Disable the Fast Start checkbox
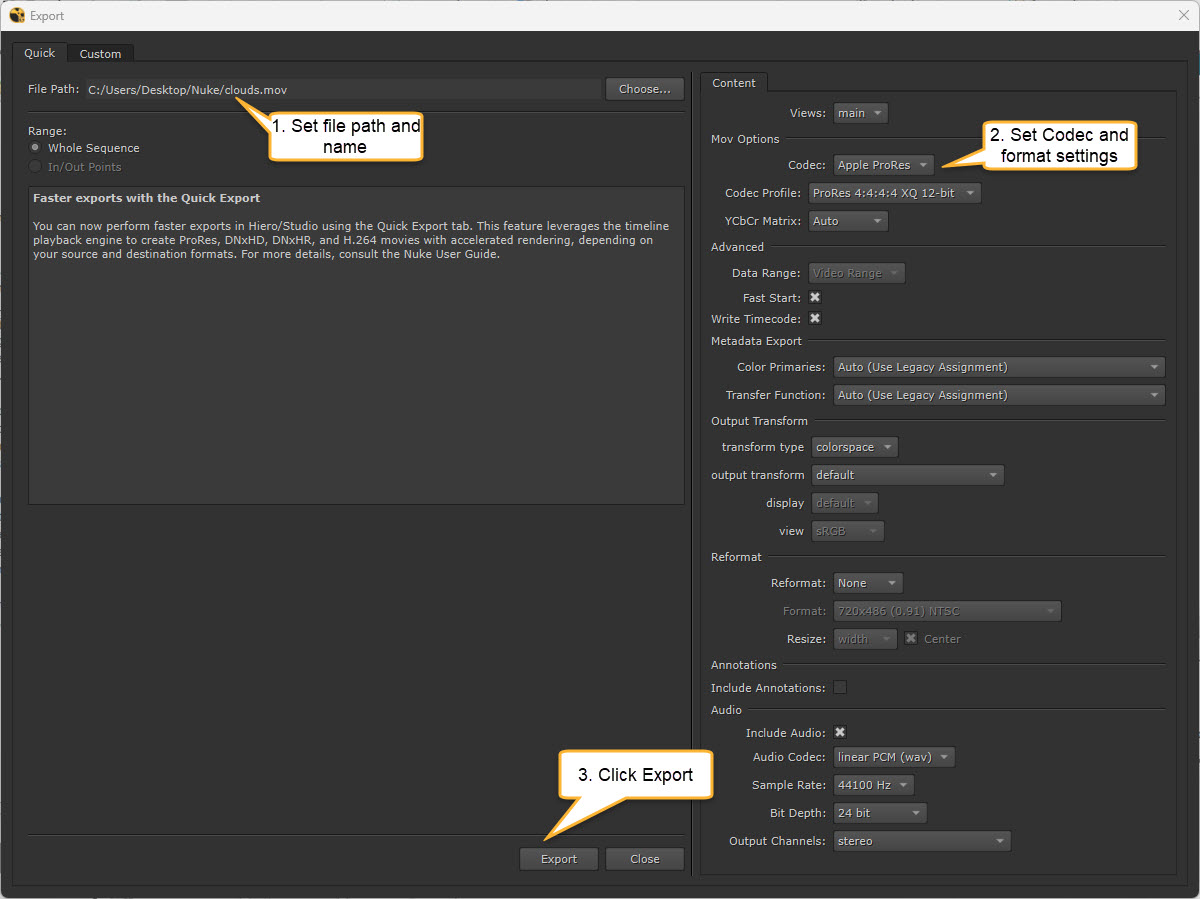 click(x=815, y=298)
